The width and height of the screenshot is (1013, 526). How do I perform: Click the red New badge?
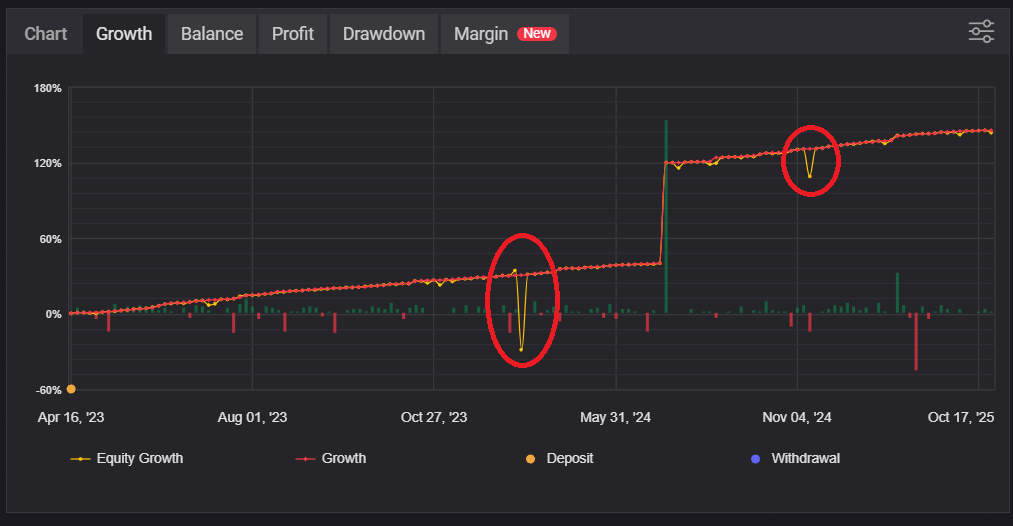(537, 34)
